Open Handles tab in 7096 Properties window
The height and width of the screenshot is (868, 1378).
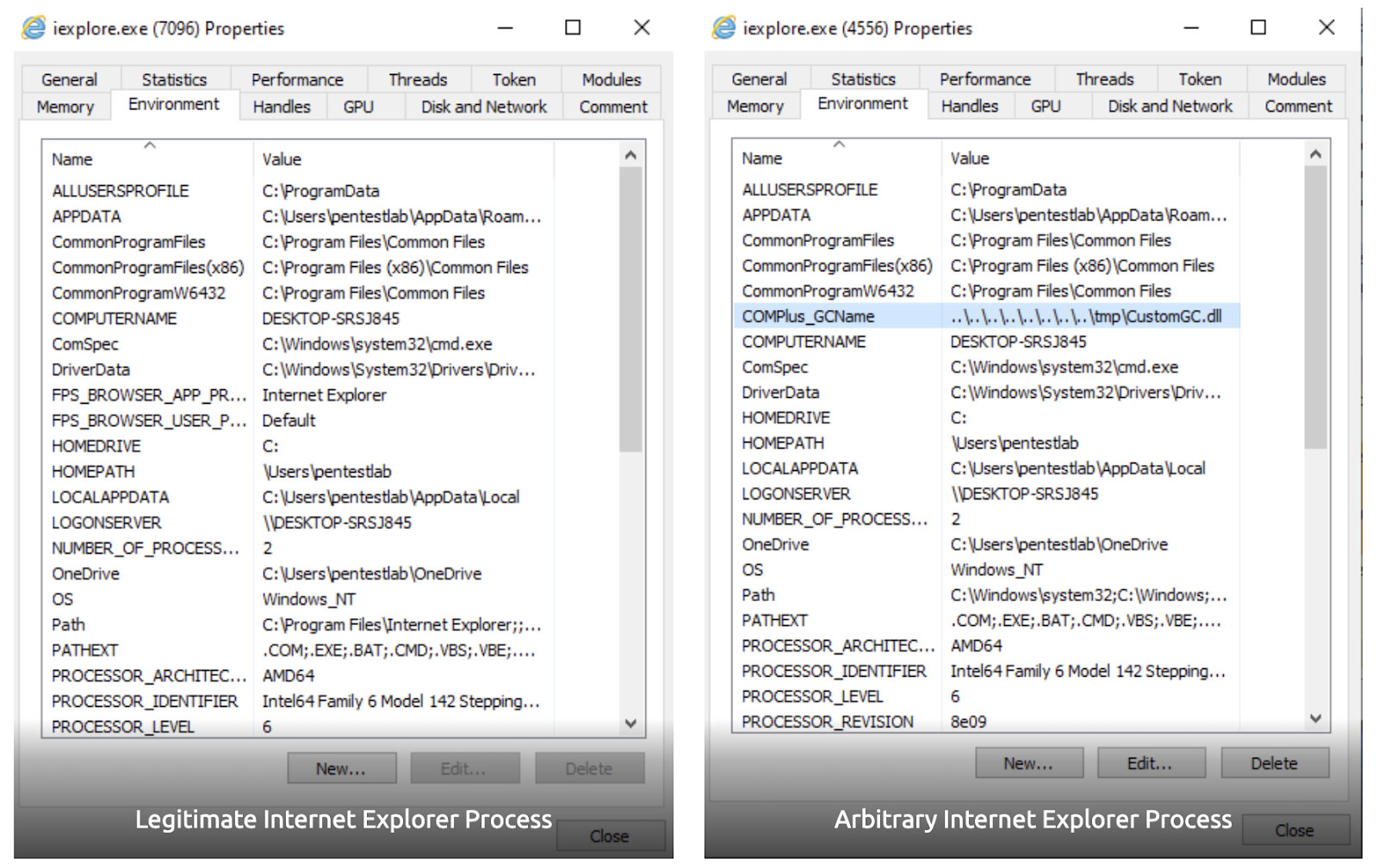pyautogui.click(x=282, y=107)
